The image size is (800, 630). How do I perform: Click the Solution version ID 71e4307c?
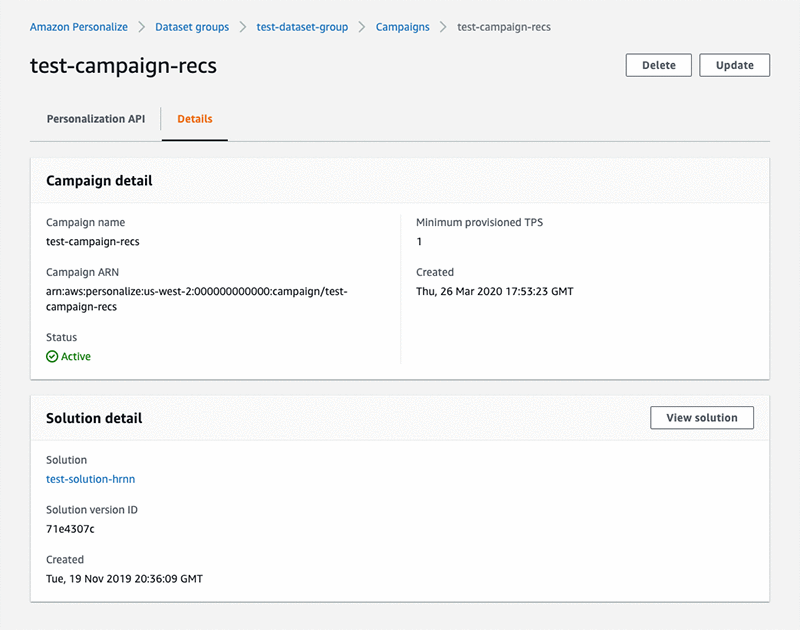(70, 529)
